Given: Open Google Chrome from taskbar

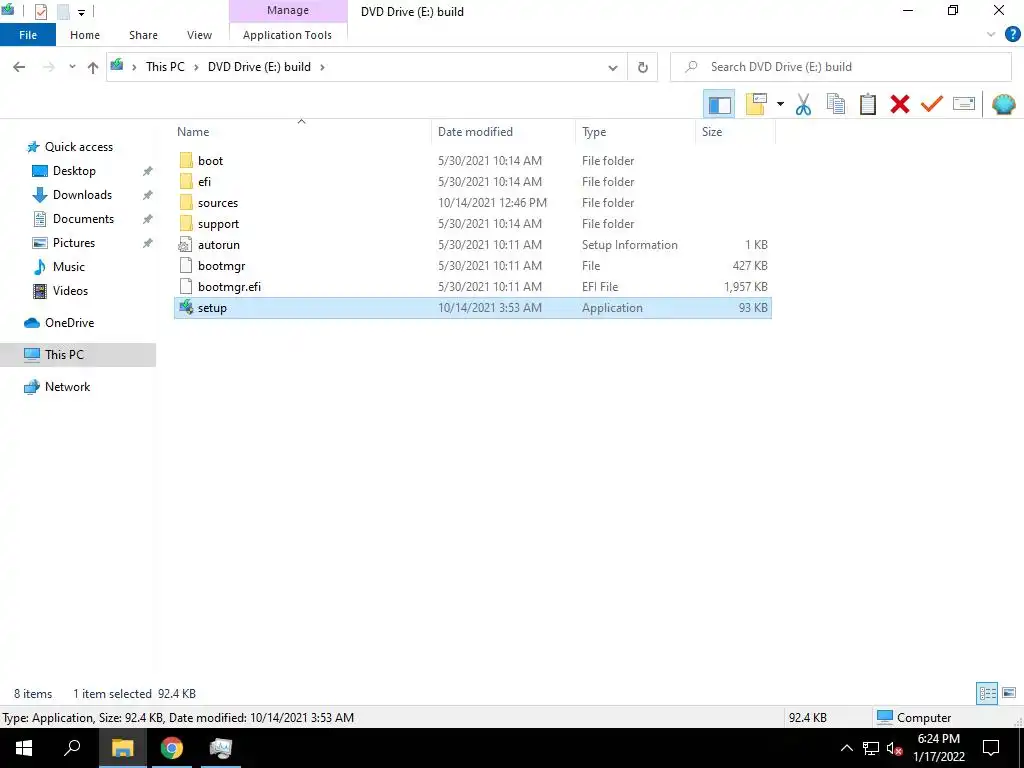Looking at the screenshot, I should [172, 748].
